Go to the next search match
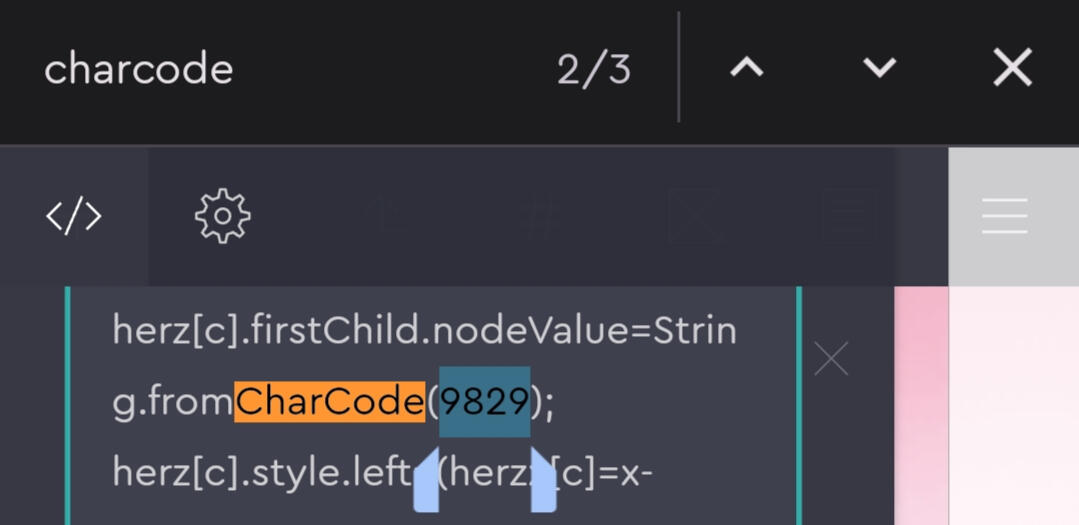1079x525 pixels. pyautogui.click(x=879, y=68)
